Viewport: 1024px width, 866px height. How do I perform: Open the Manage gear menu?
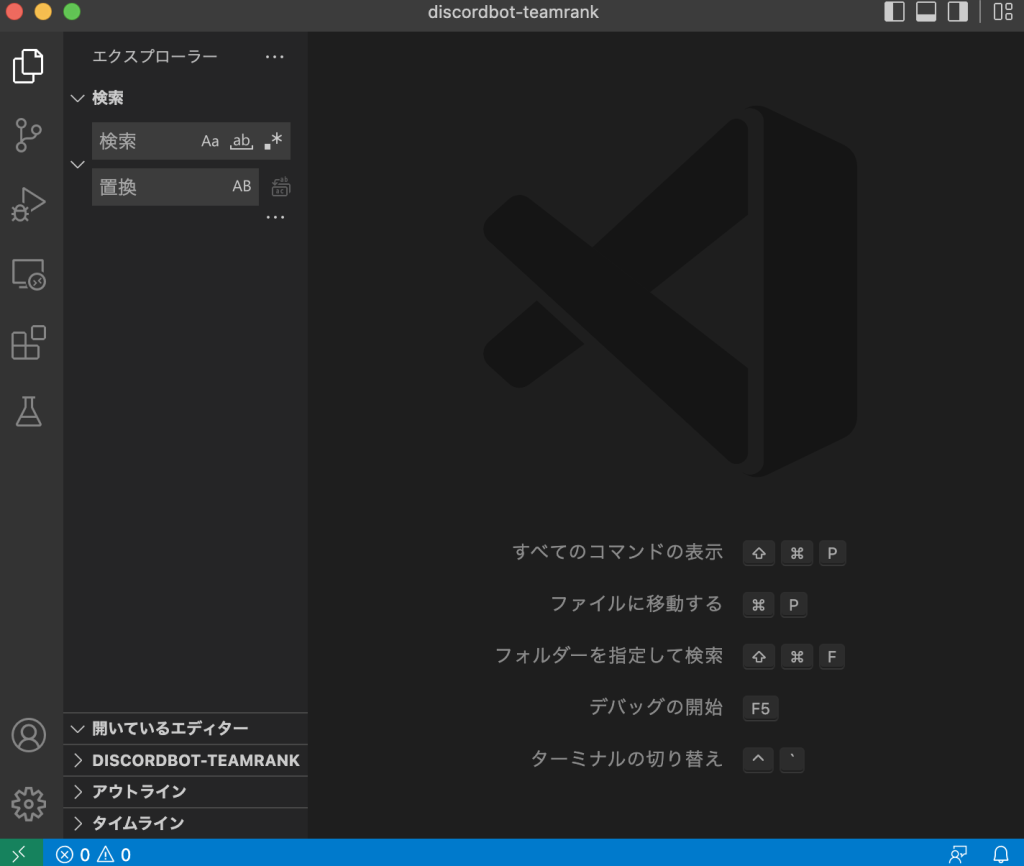coord(28,803)
